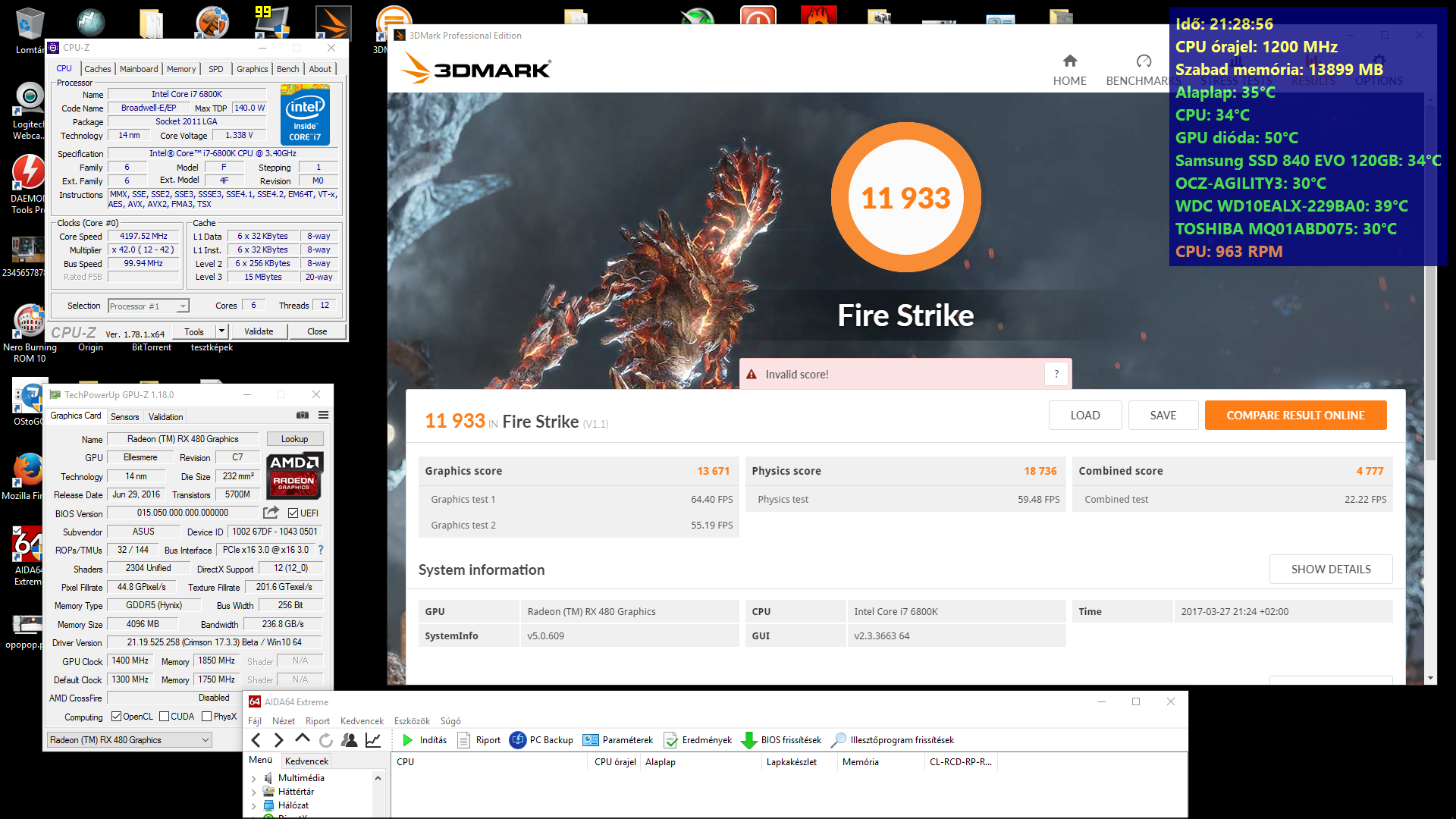Viewport: 1456px width, 819px height.
Task: Click SHOW DETAILS in System information
Action: coord(1331,570)
